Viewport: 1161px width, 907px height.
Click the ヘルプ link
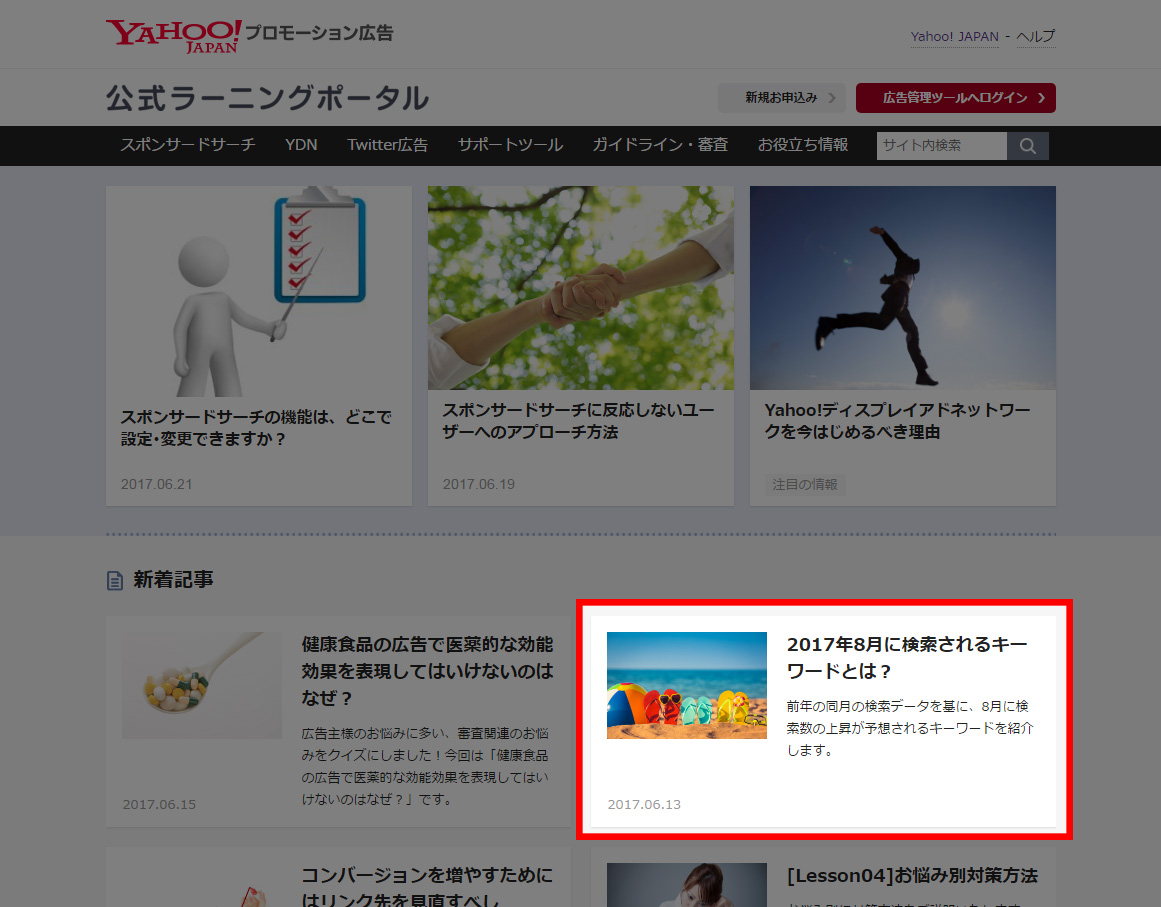(1036, 36)
